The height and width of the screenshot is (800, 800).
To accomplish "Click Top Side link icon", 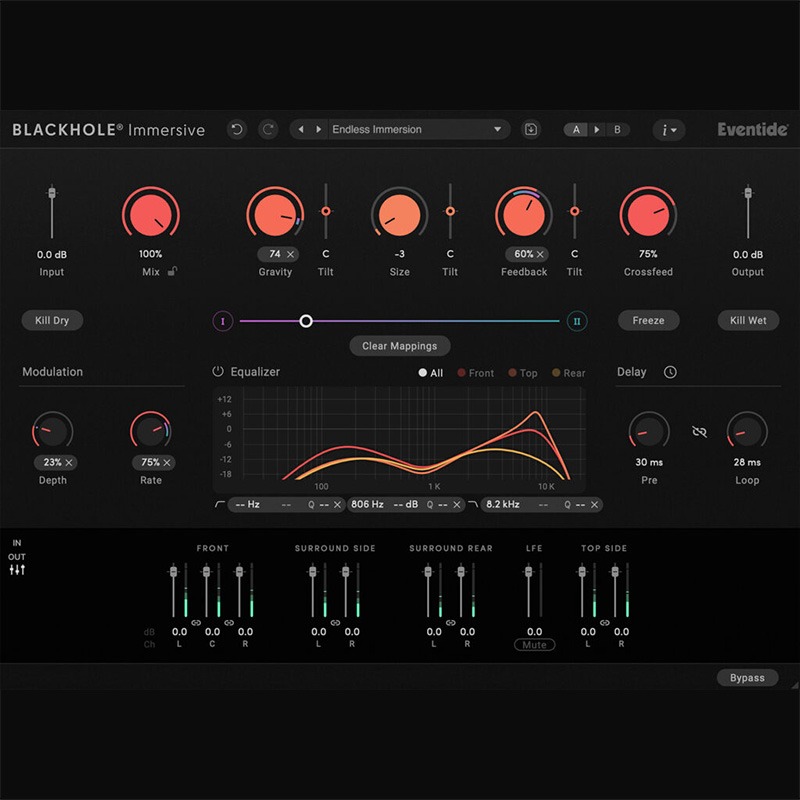I will [x=605, y=623].
